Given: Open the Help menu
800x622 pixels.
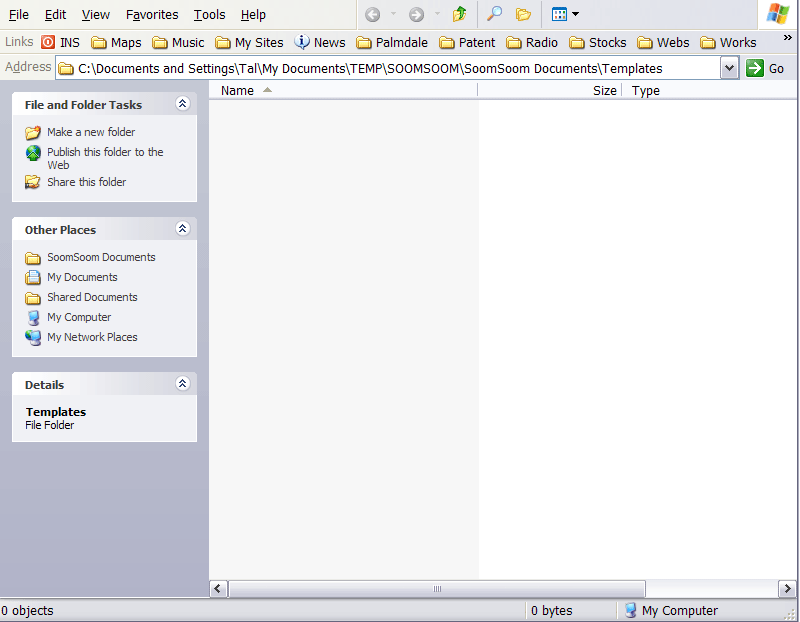Looking at the screenshot, I should tap(253, 15).
